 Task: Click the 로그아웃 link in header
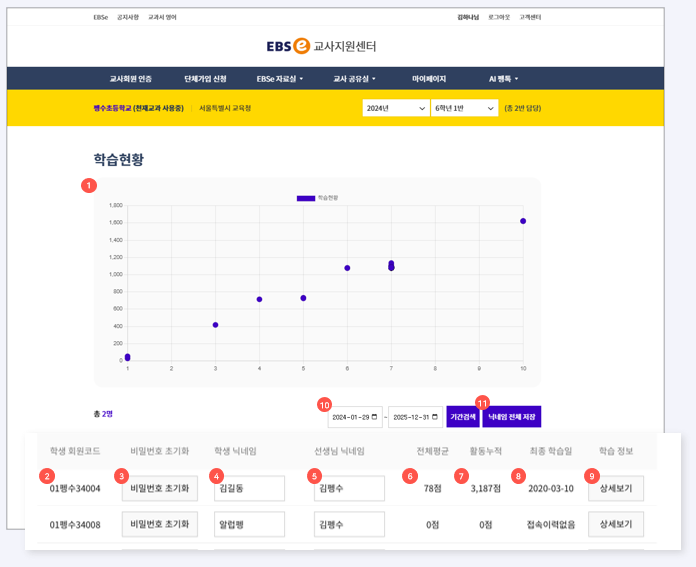(x=499, y=17)
